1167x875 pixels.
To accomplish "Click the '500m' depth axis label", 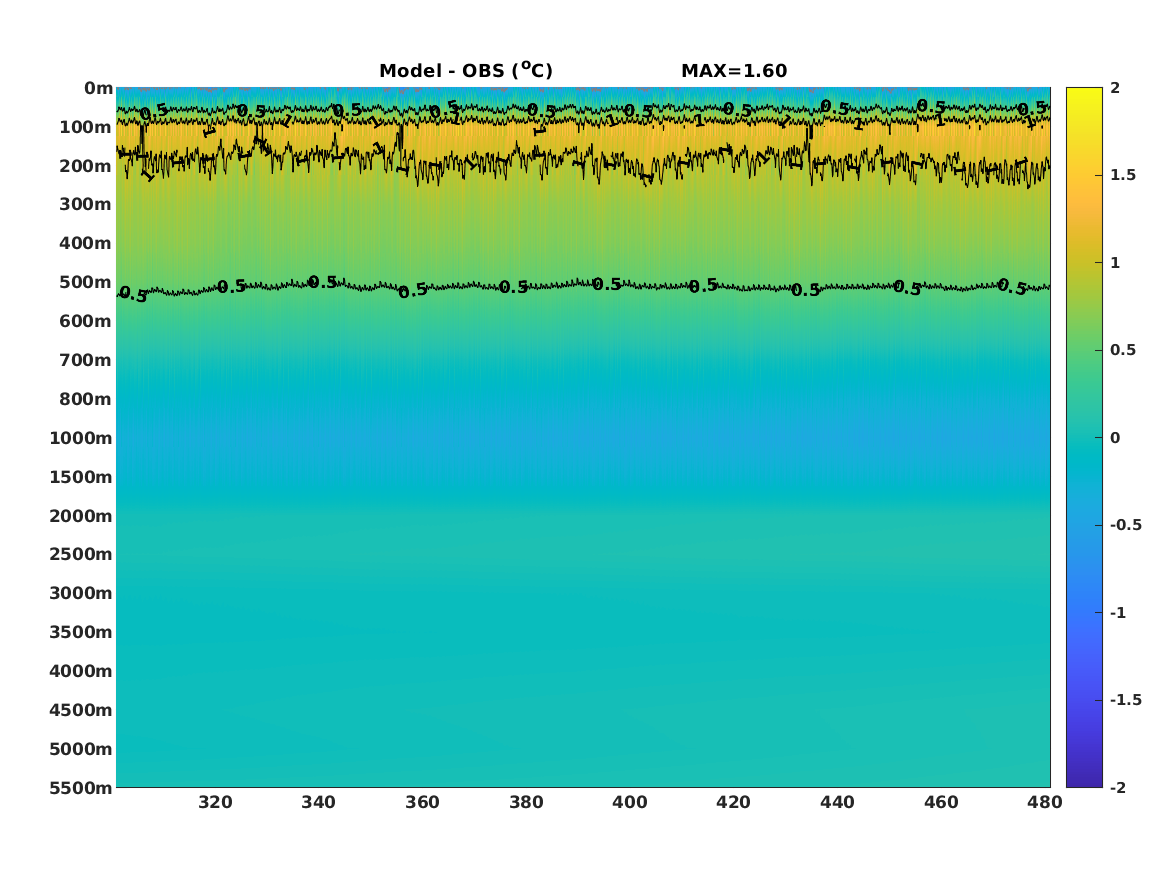I will pos(86,283).
